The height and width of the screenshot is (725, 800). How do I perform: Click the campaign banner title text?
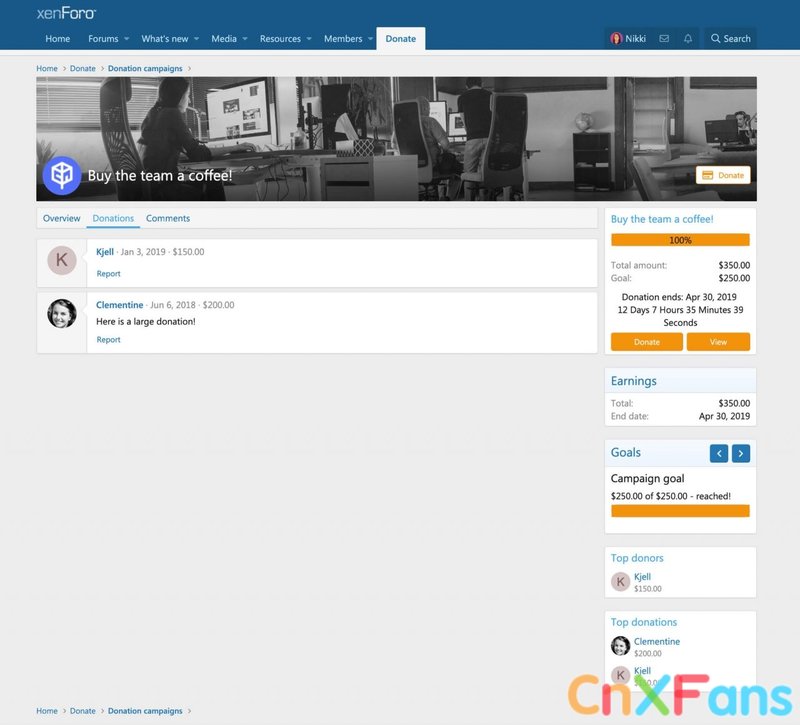(x=160, y=176)
